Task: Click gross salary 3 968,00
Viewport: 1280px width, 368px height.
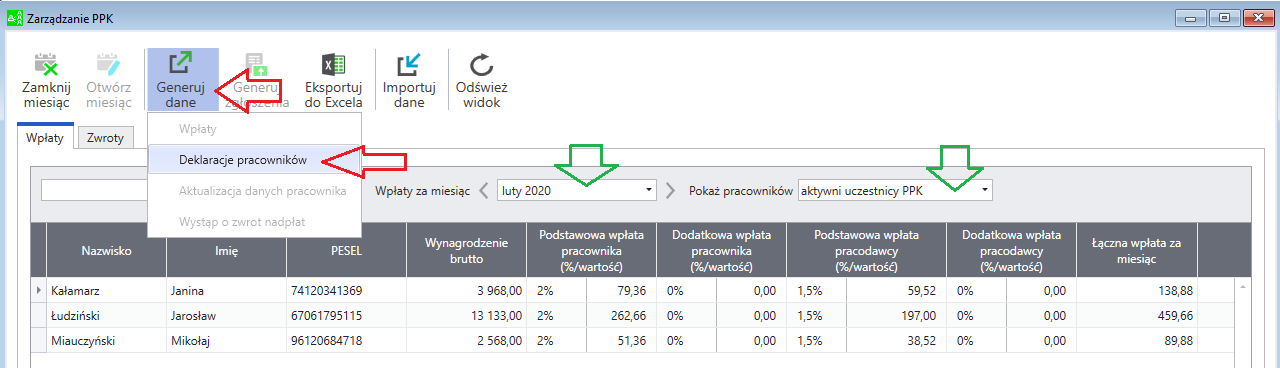Action: click(x=467, y=291)
